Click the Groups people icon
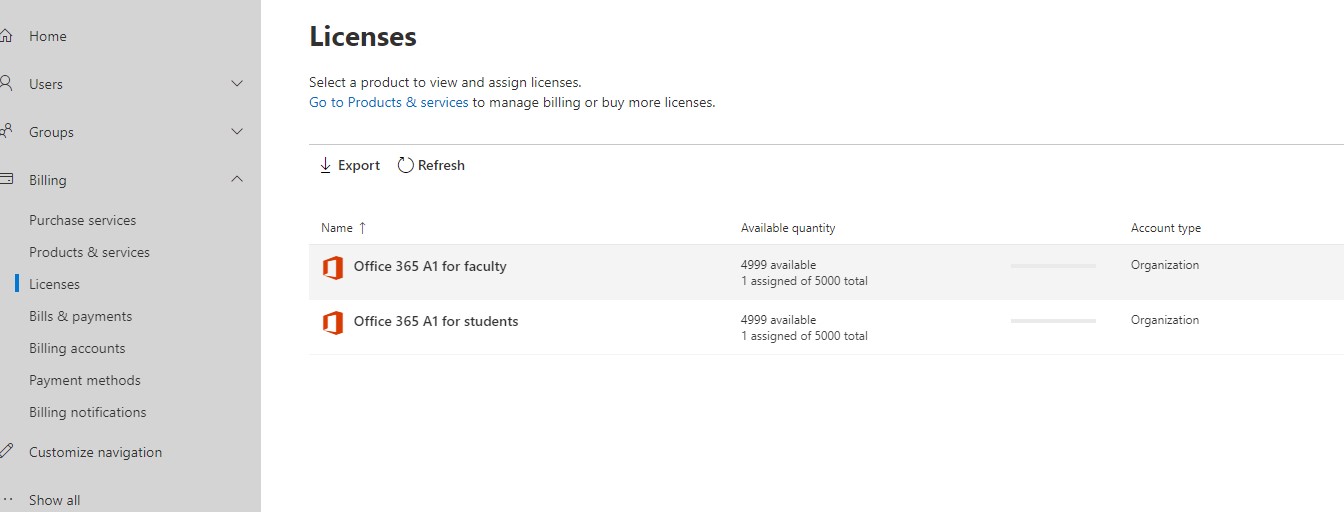Image resolution: width=1344 pixels, height=512 pixels. click(5, 131)
